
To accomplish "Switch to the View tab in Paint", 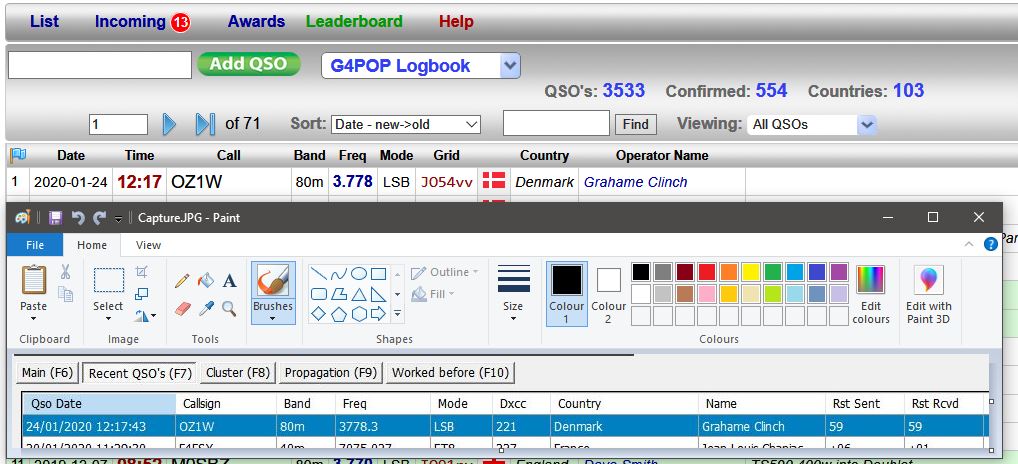I will 148,245.
